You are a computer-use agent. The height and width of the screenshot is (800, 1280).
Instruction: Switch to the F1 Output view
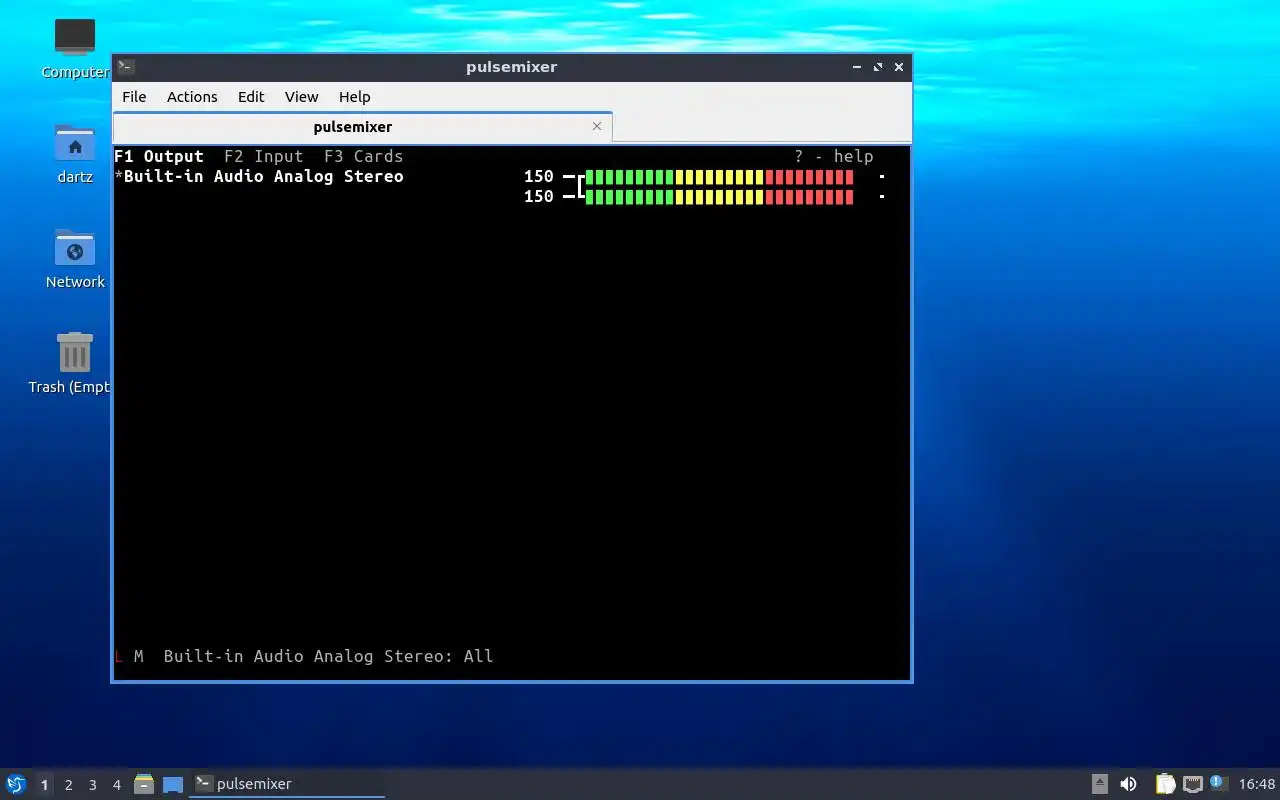click(159, 156)
